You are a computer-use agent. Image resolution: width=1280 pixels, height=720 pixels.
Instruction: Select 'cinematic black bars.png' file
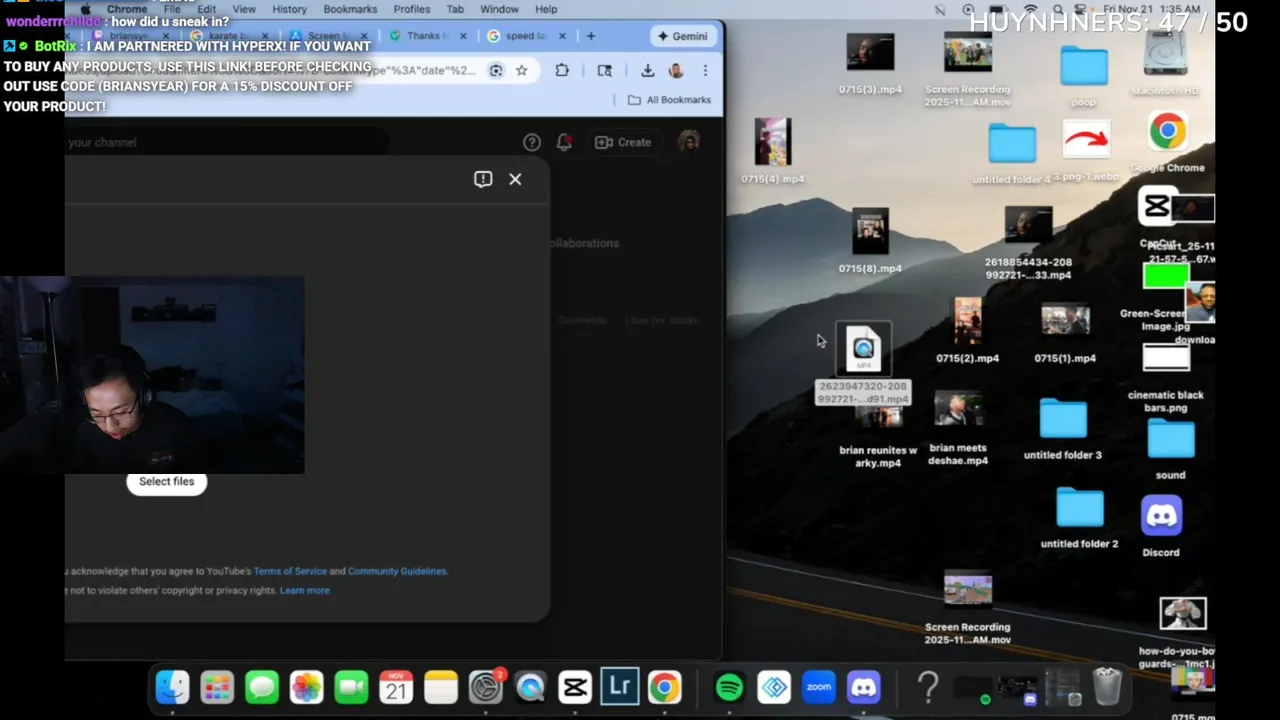tap(1166, 379)
